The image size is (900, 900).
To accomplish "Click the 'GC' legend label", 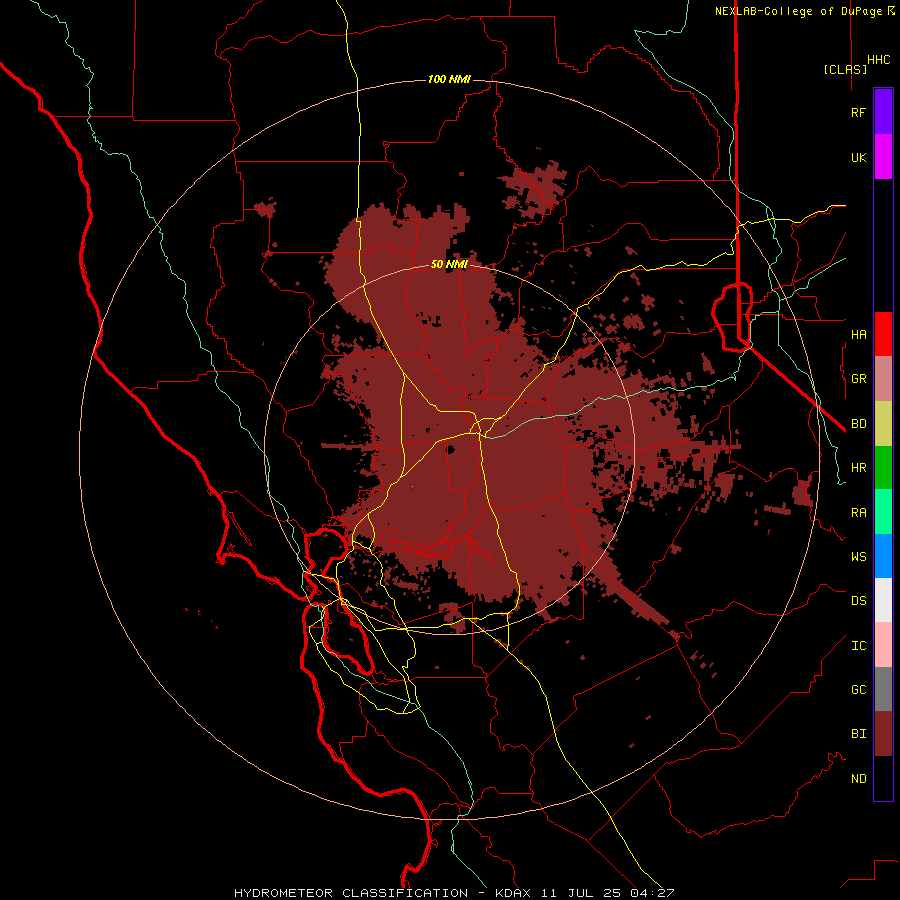I will 859,690.
